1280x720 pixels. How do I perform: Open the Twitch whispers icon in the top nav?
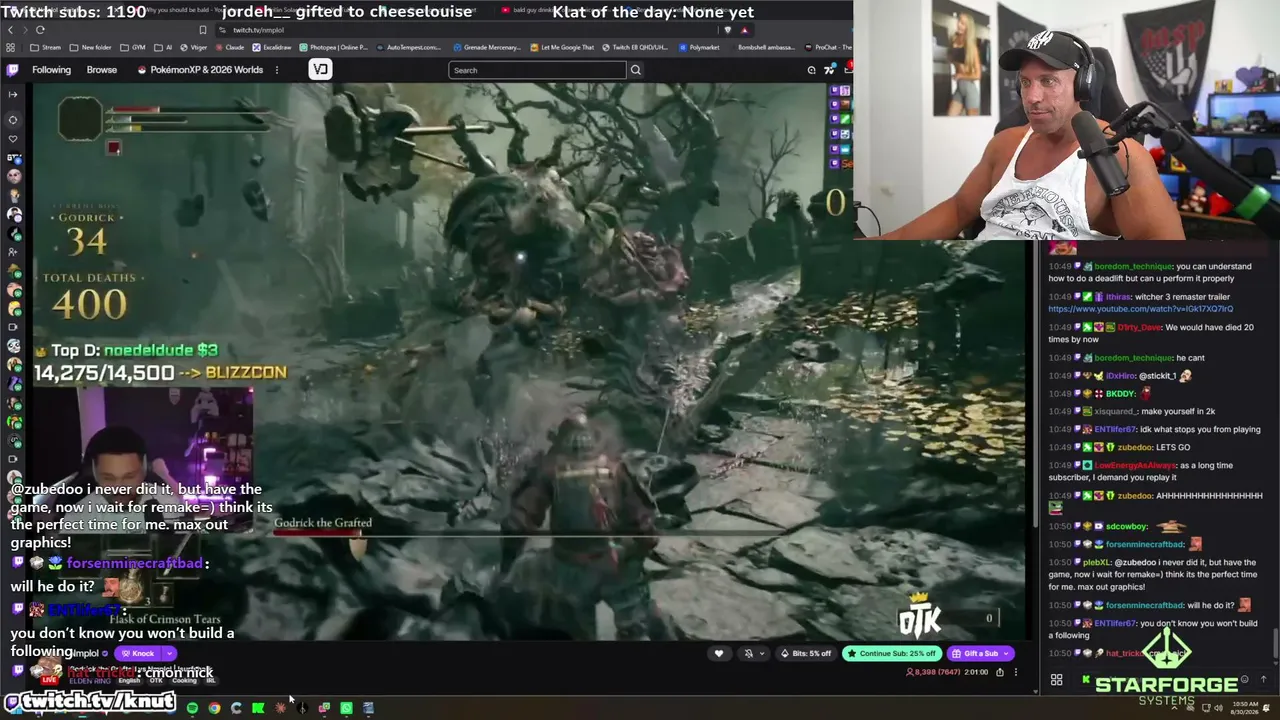point(811,70)
